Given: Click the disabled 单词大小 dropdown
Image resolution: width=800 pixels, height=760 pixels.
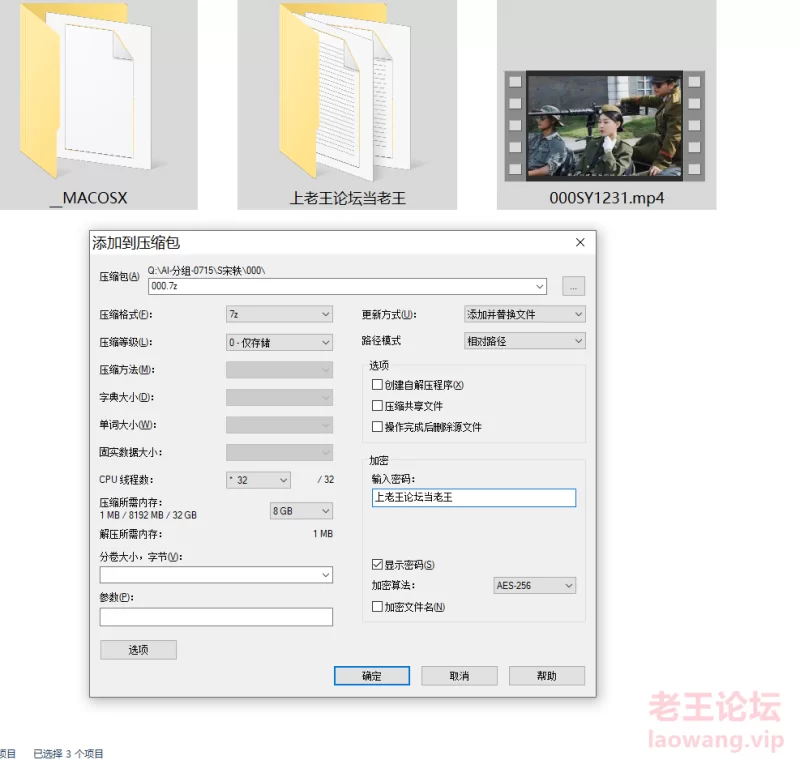Looking at the screenshot, I should 279,425.
